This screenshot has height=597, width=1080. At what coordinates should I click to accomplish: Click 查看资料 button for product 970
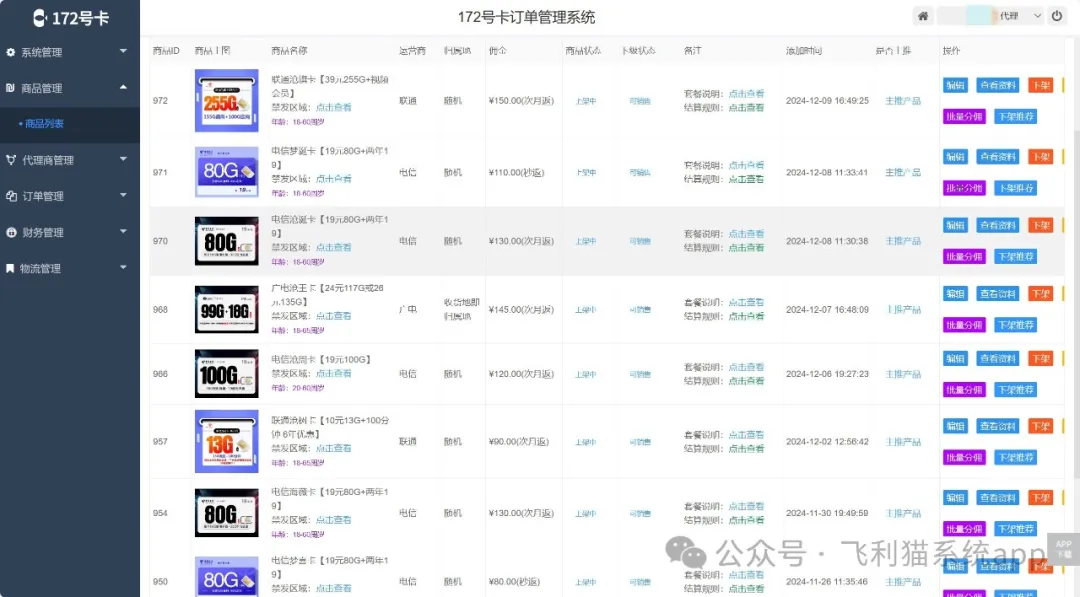(x=997, y=225)
